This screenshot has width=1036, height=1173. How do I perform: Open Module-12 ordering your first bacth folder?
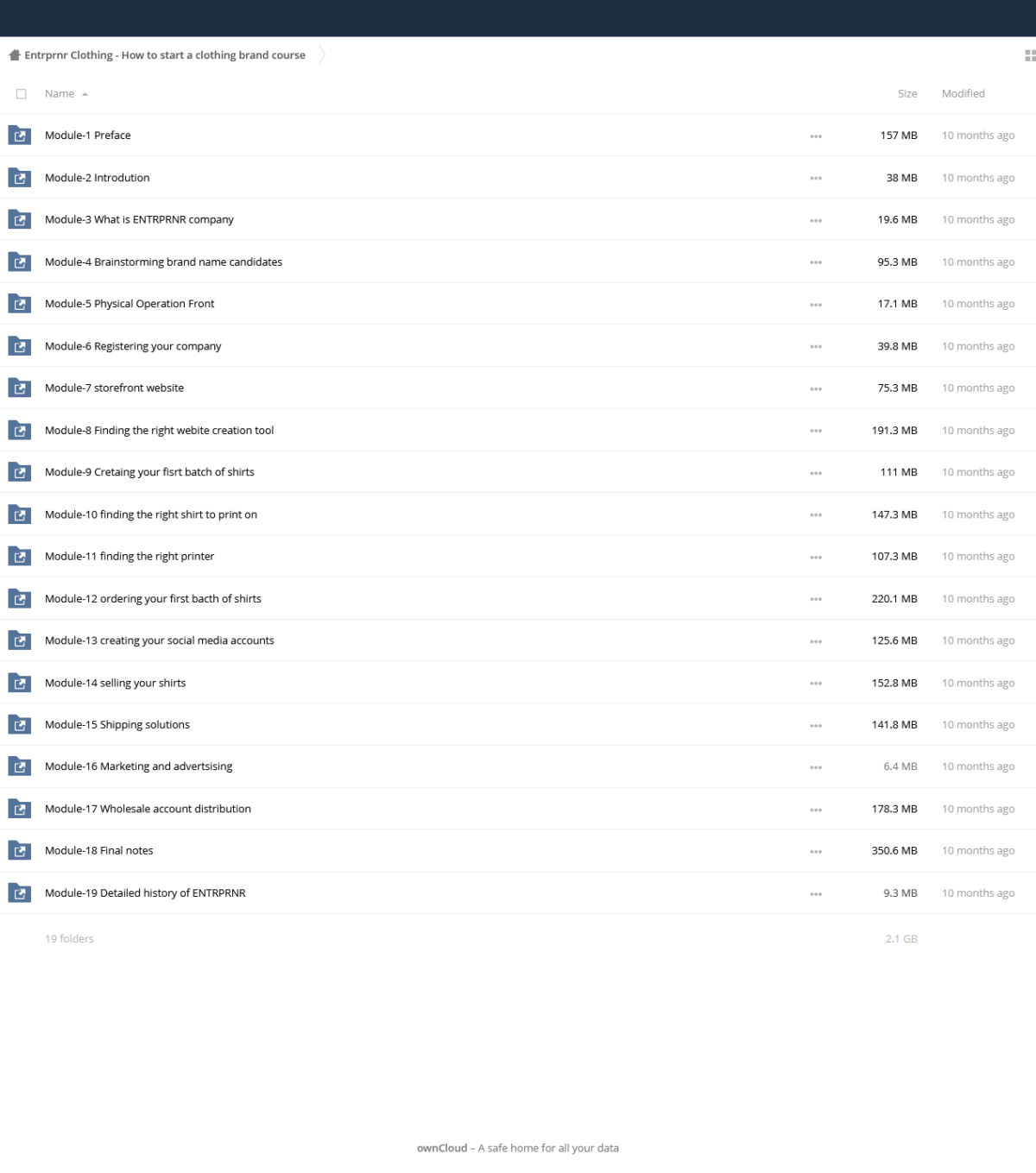(153, 598)
